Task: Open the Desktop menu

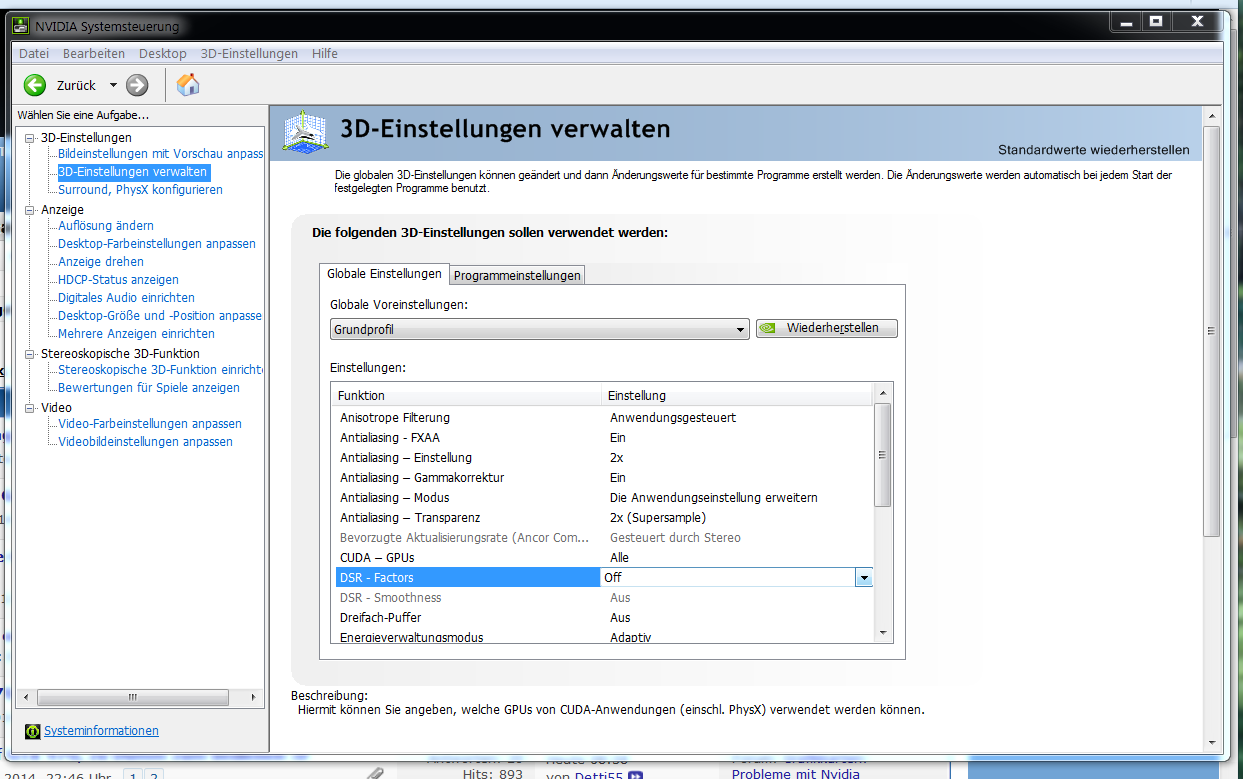Action: (x=163, y=54)
